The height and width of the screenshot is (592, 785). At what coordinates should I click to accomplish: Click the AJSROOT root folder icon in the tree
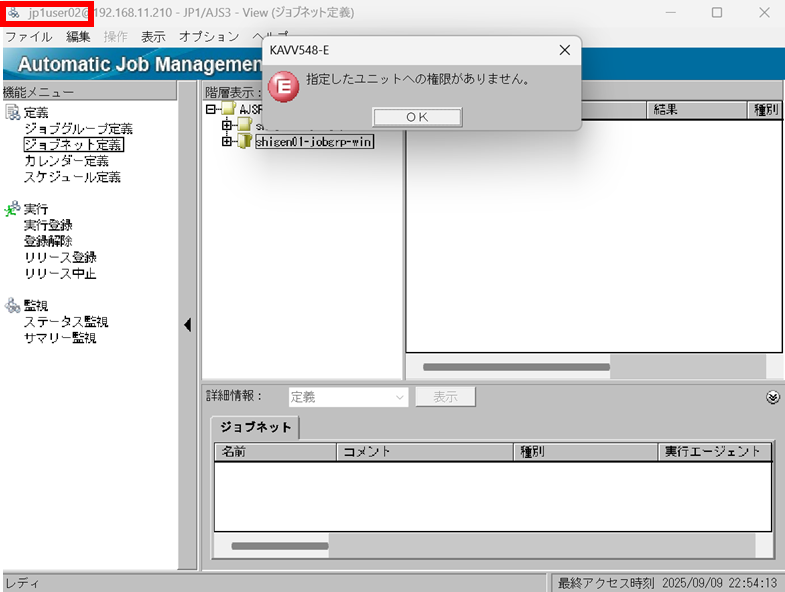[229, 109]
